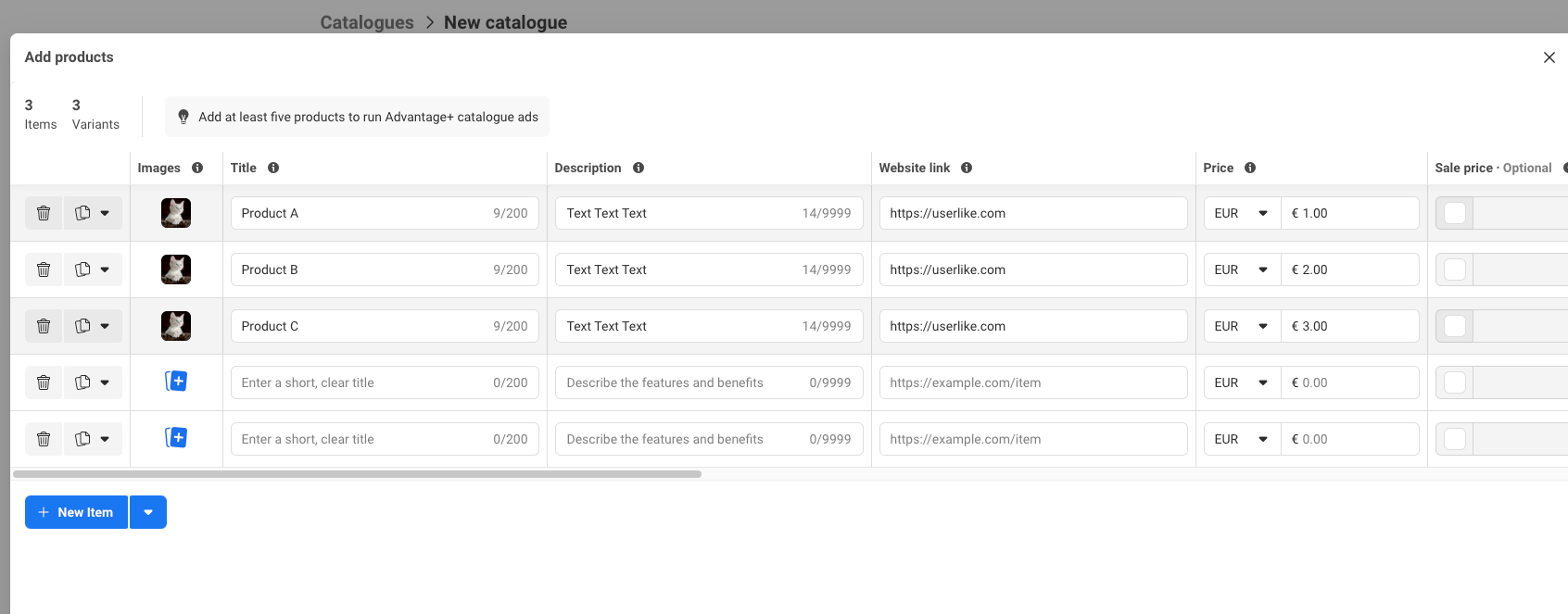This screenshot has width=1568, height=614.
Task: Open the New Item dropdown arrow
Action: 148,512
